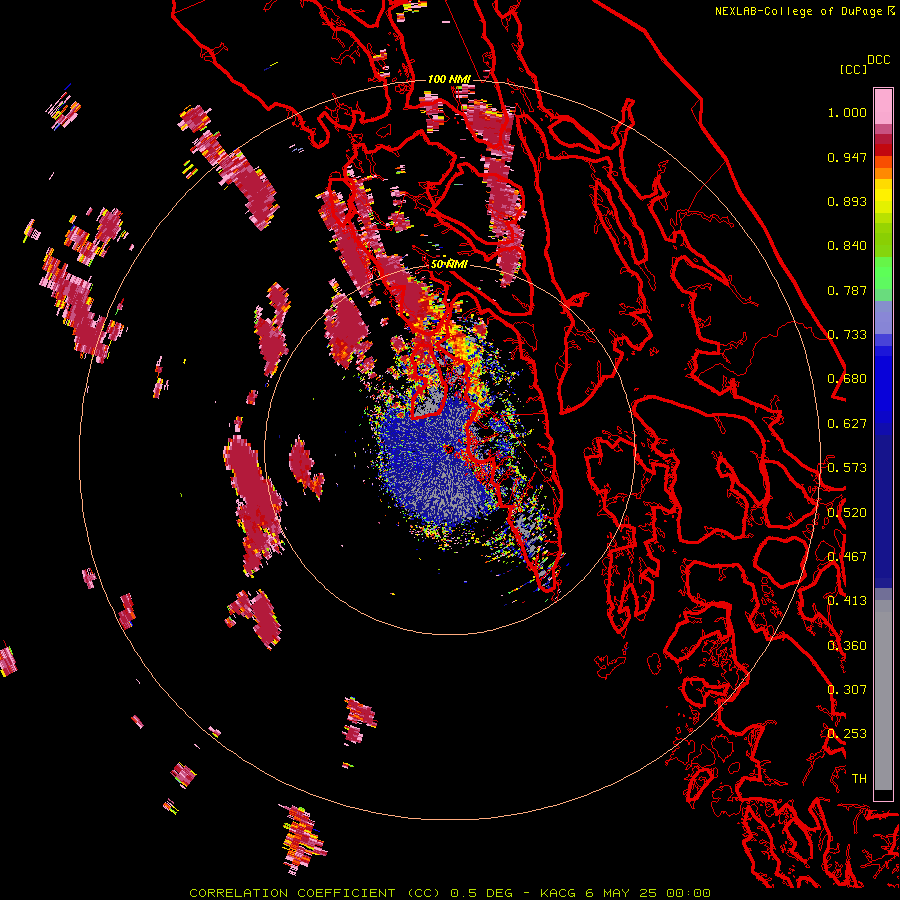Click the 0.253 scale value

[x=847, y=734]
